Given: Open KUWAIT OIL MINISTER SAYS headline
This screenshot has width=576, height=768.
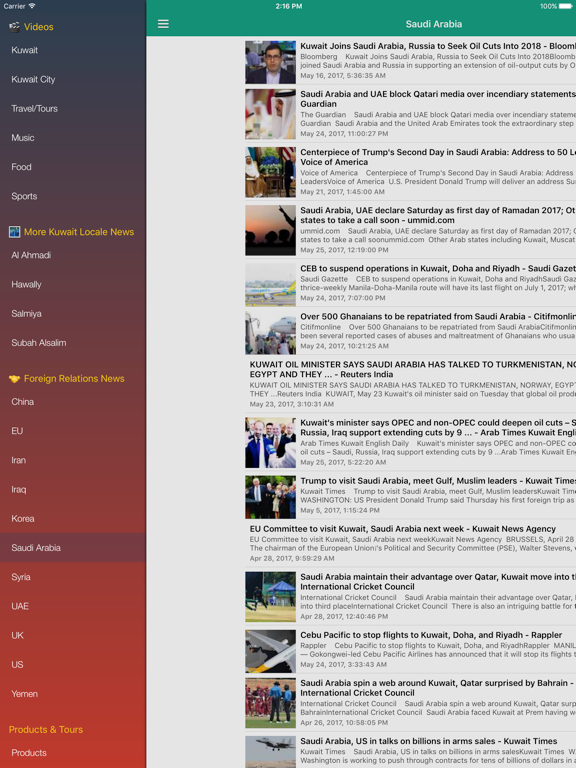Looking at the screenshot, I should tap(413, 369).
